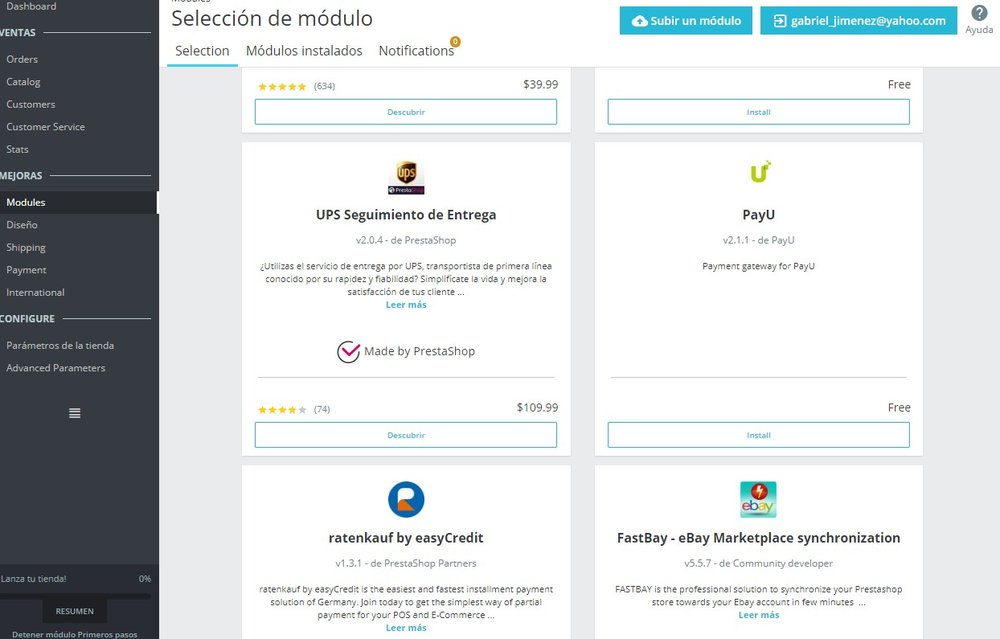Collapse sidebar with the hamburger menu icon

pos(75,413)
